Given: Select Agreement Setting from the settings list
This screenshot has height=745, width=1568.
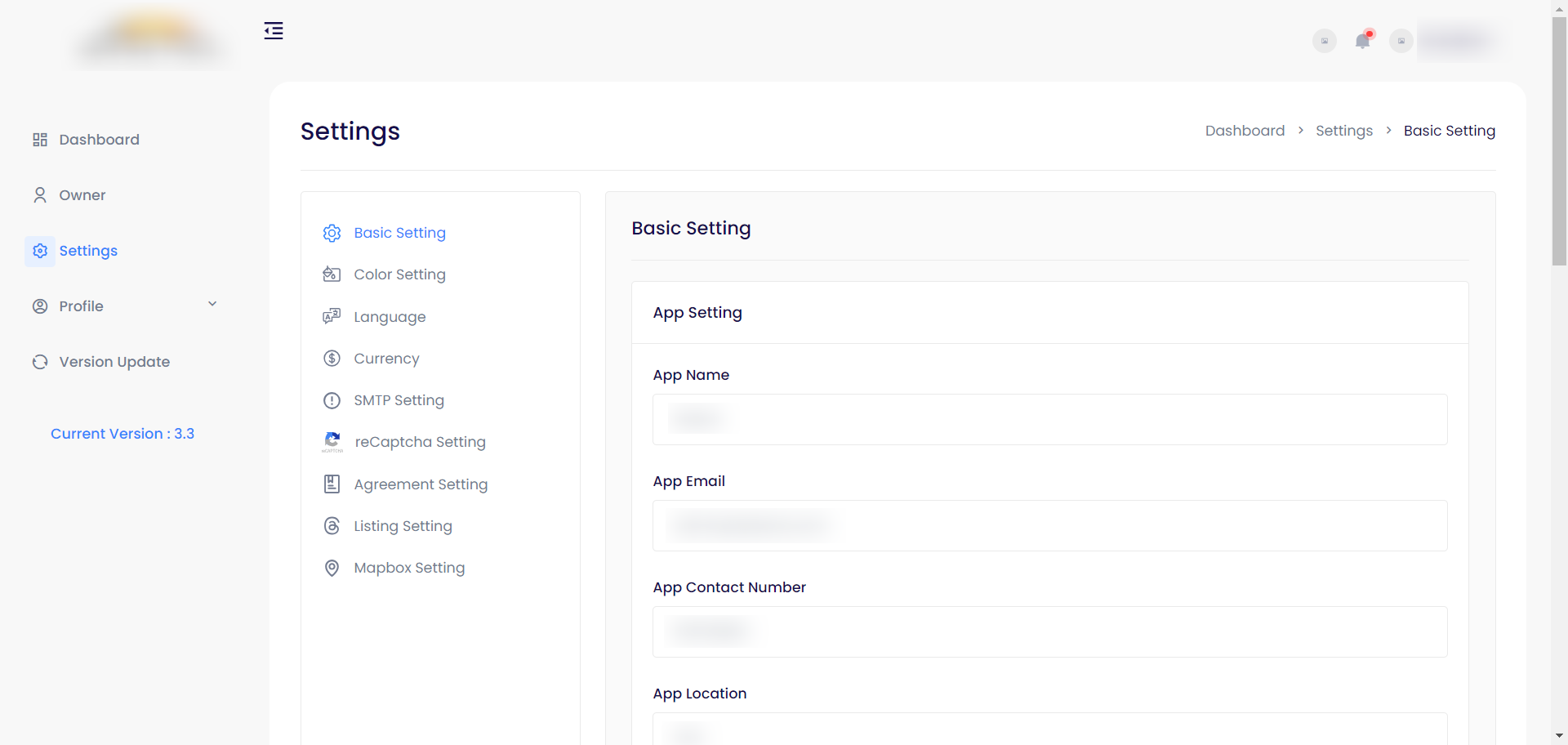Looking at the screenshot, I should 421,484.
